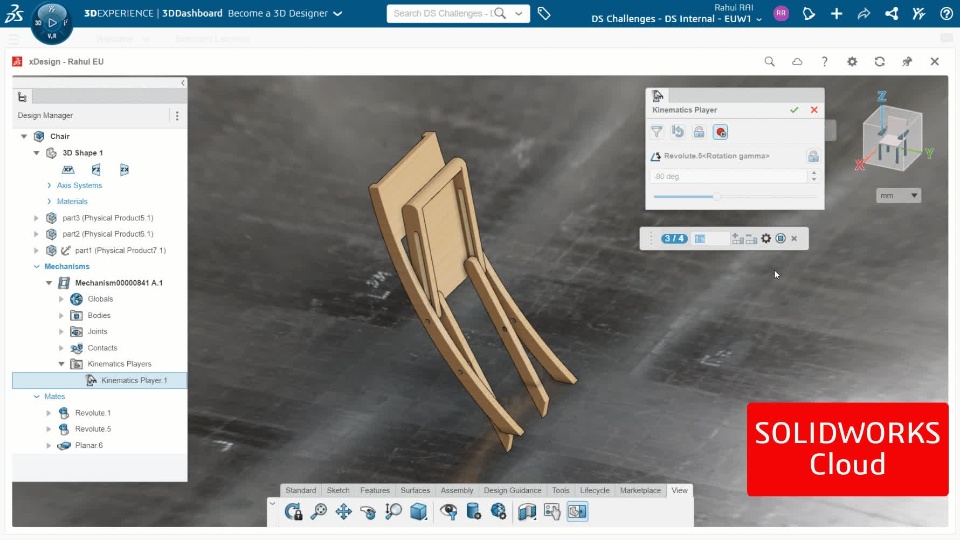Open the Design Manager three-dot menu
This screenshot has height=540, width=960.
177,116
